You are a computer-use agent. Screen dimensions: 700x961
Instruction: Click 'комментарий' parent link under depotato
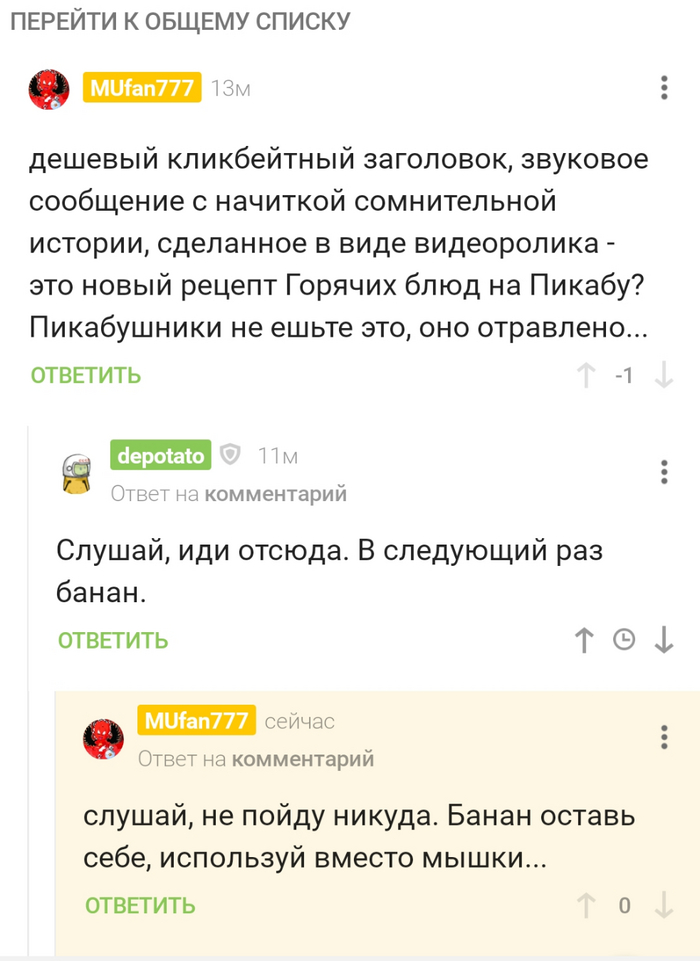point(275,493)
